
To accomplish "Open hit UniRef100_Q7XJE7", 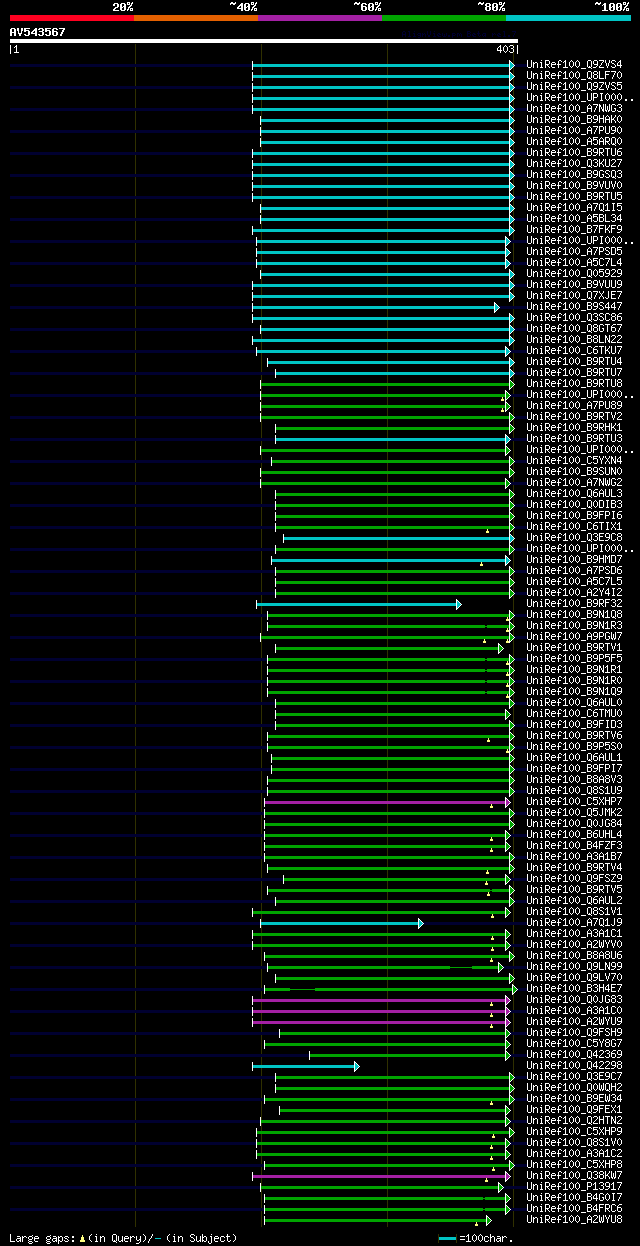I will click(574, 295).
